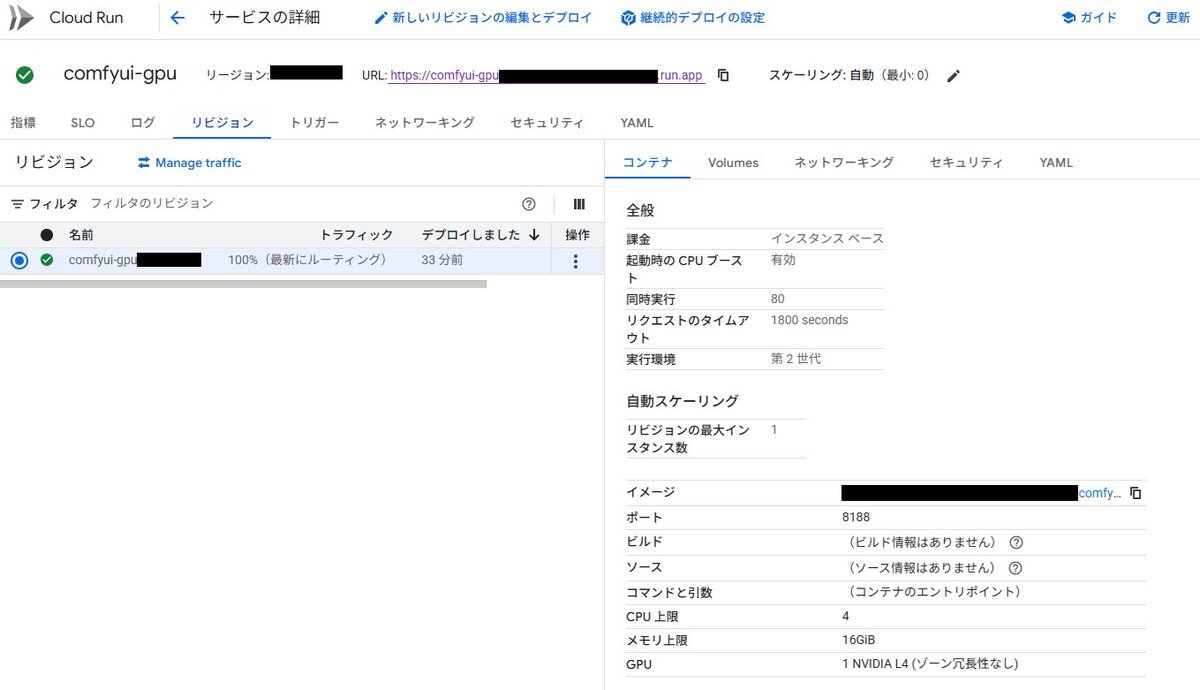Click the port value 8188

click(856, 518)
